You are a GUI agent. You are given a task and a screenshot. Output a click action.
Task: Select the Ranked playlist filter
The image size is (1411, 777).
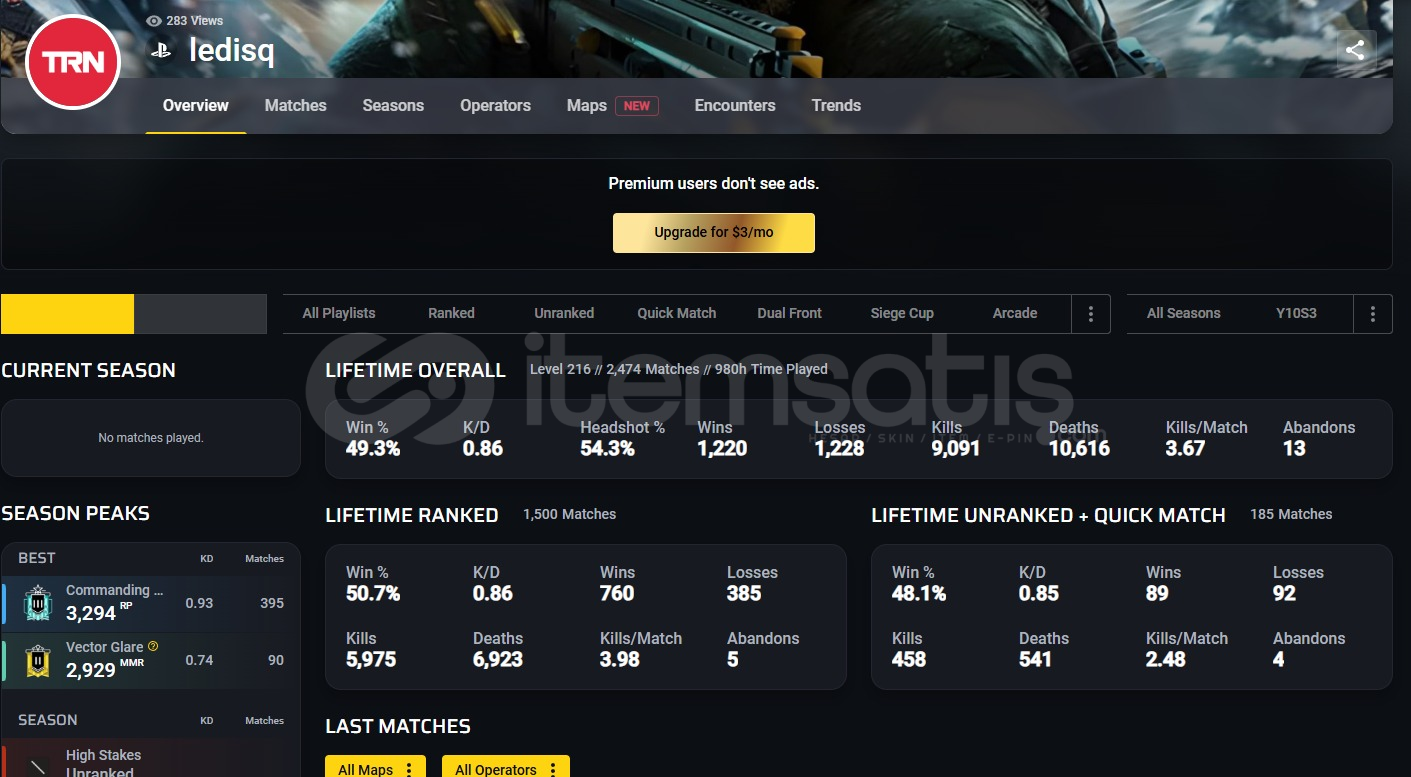coord(451,314)
